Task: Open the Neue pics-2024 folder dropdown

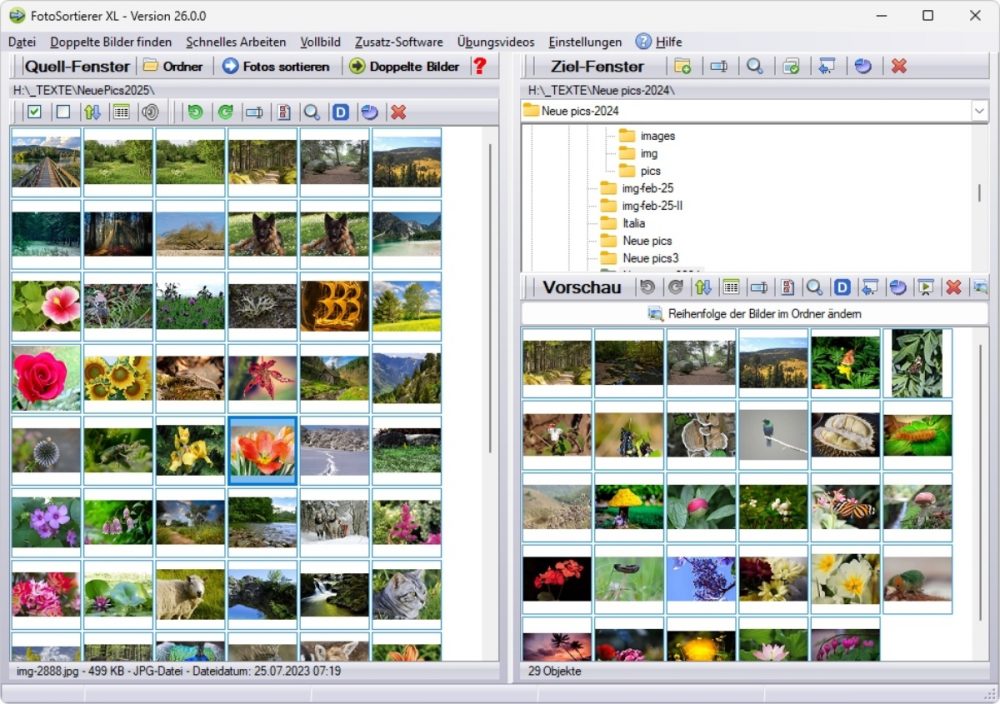Action: click(x=979, y=111)
